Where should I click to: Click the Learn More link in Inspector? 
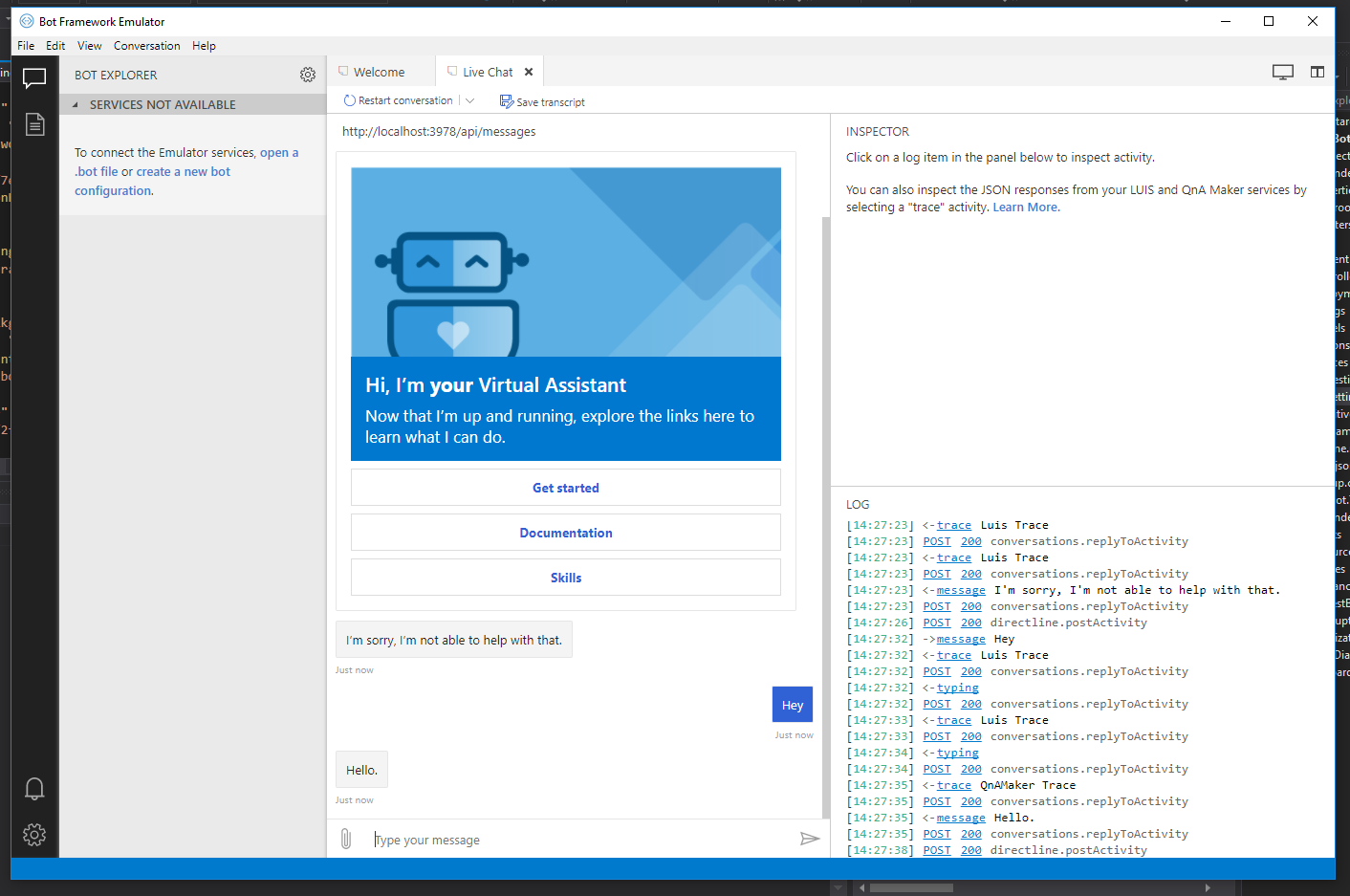(x=1025, y=207)
